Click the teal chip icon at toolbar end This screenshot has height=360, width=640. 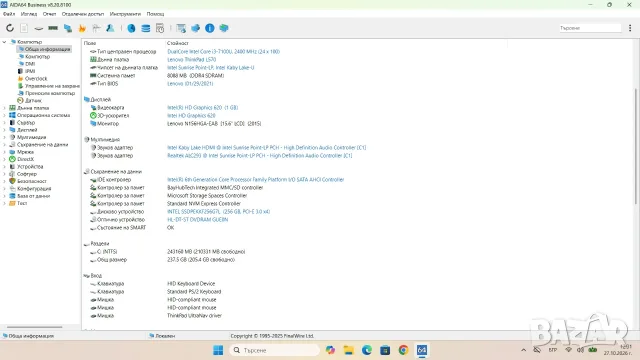[224, 28]
